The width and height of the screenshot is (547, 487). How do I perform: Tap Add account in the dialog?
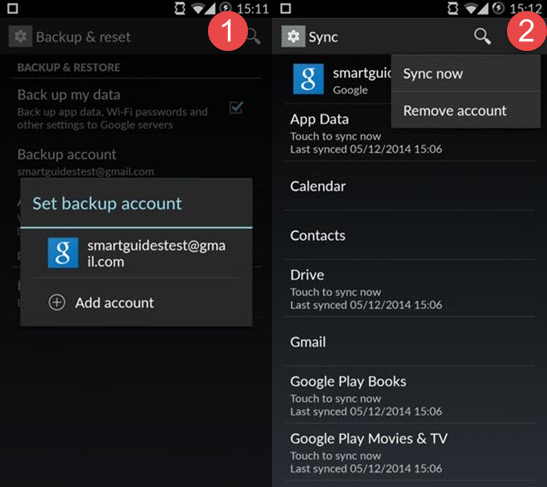(136, 302)
